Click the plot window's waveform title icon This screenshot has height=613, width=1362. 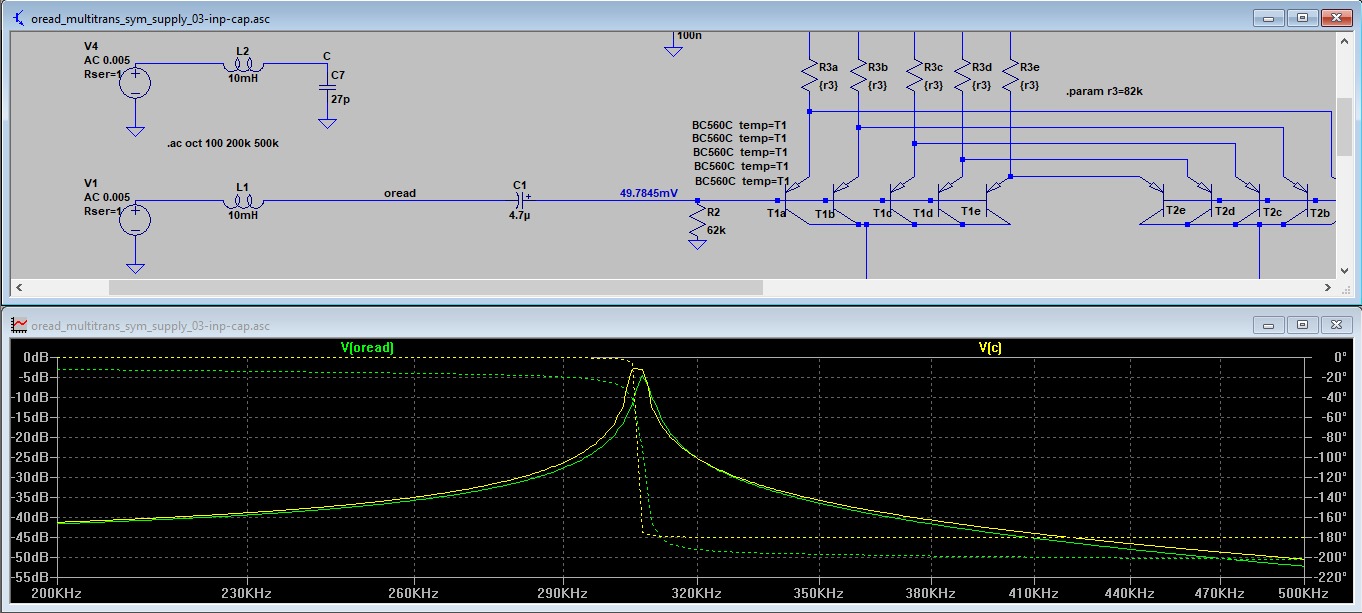pos(18,325)
